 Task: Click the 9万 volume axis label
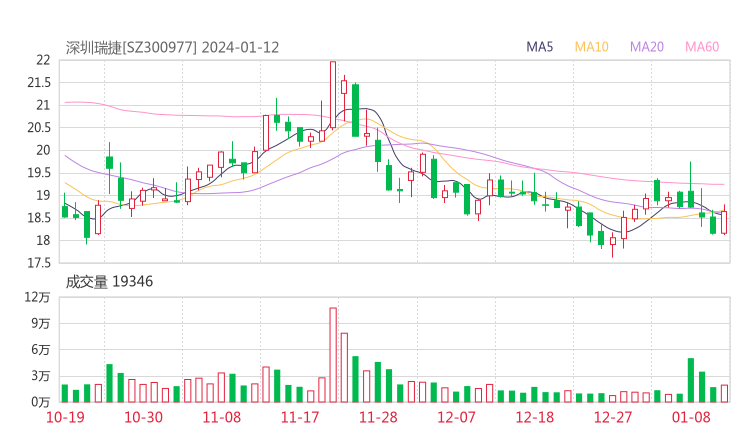tap(41, 323)
